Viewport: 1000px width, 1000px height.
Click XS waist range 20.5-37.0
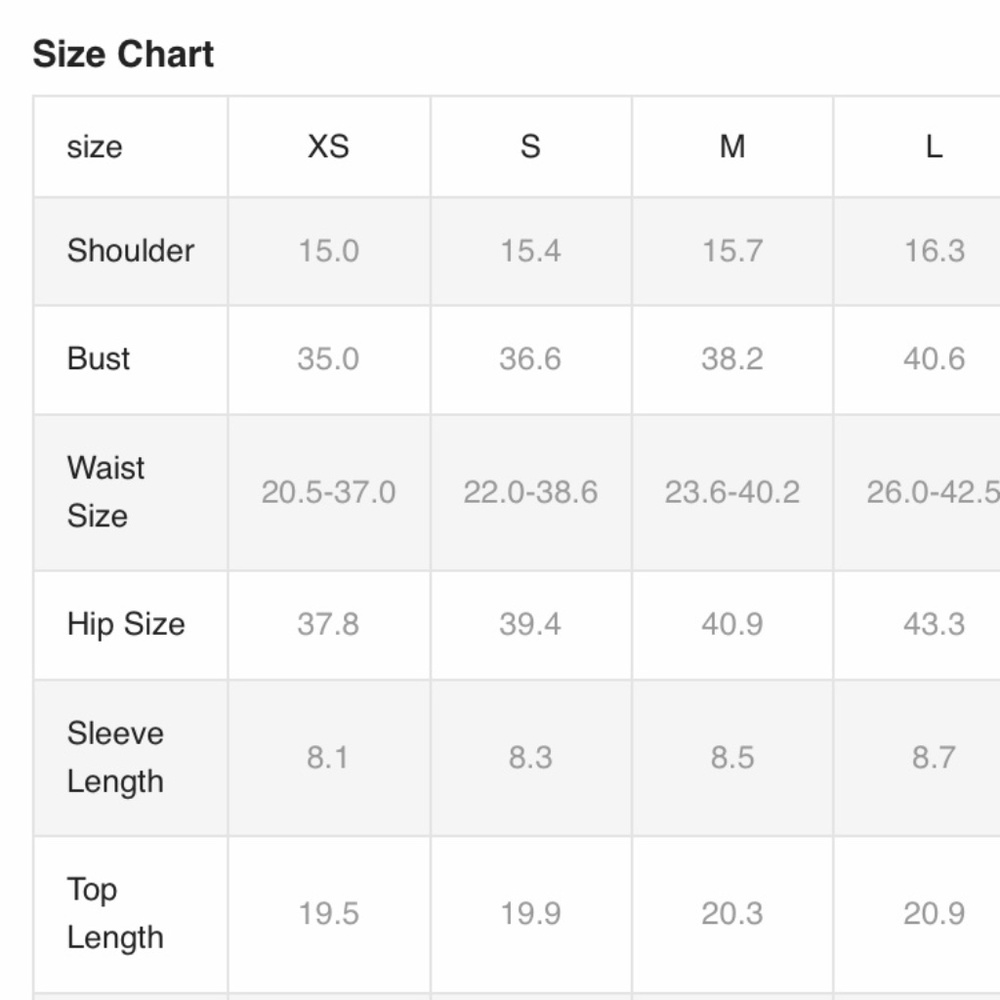coord(328,492)
